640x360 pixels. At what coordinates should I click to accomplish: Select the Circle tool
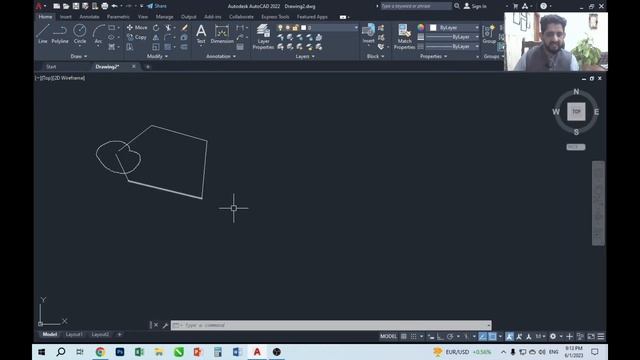click(x=80, y=33)
